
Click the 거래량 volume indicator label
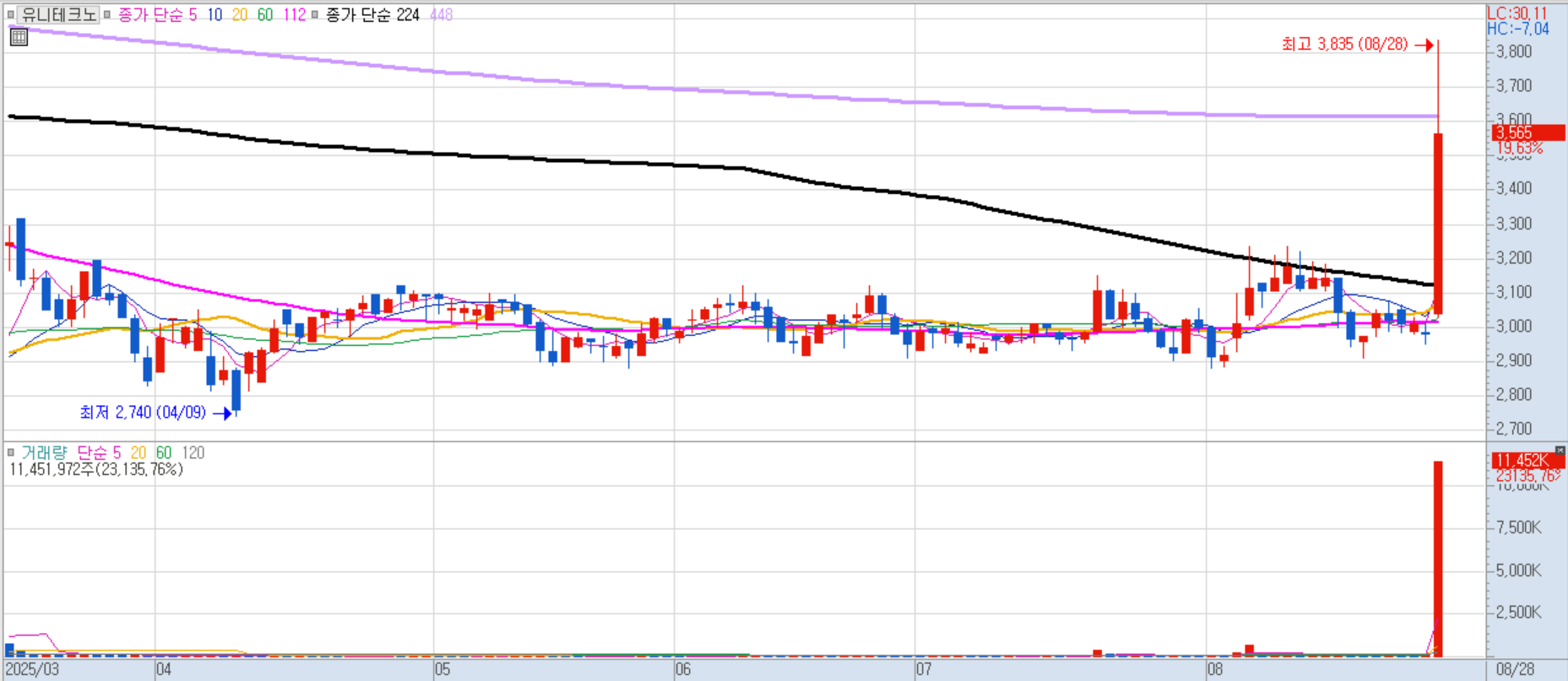pos(44,452)
